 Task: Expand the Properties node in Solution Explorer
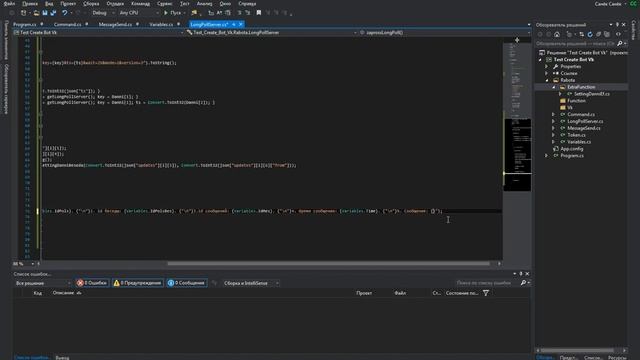click(547, 67)
